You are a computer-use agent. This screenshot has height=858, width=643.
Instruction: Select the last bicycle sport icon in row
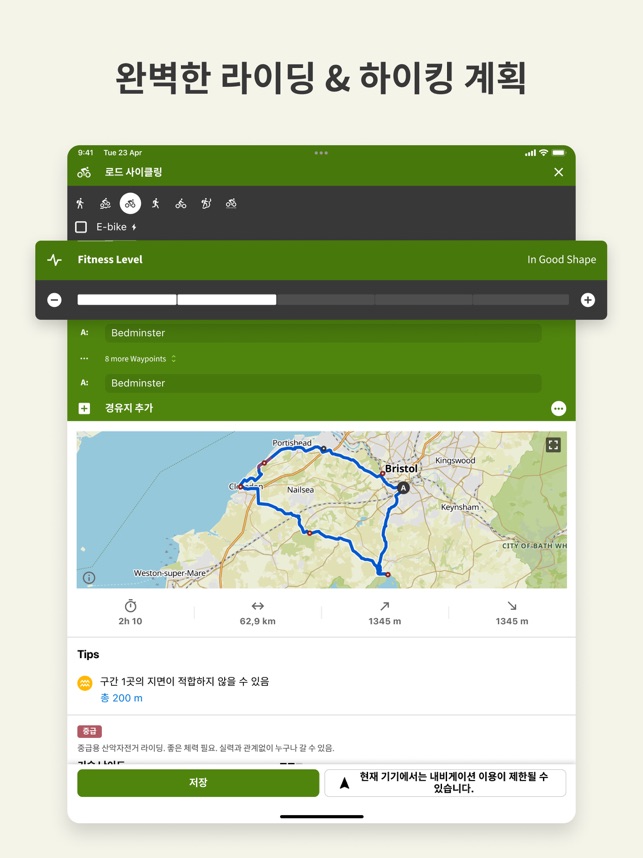click(231, 204)
